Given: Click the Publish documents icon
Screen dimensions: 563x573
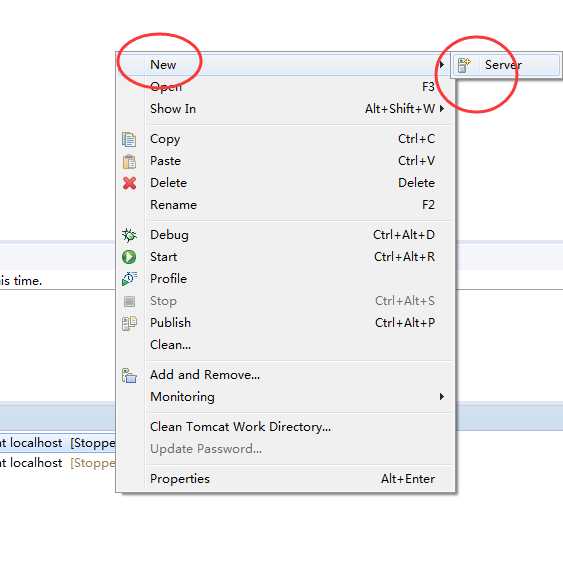Looking at the screenshot, I should 129,323.
